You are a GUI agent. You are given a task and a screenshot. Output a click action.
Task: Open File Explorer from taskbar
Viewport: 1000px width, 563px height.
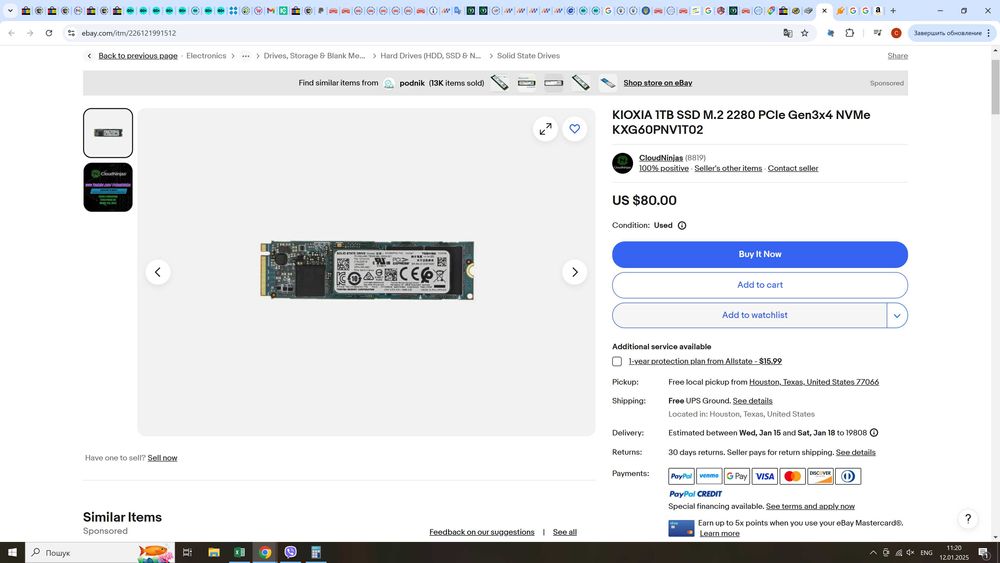pos(214,553)
